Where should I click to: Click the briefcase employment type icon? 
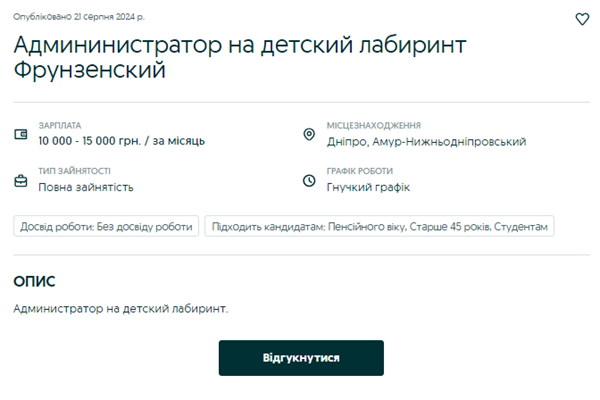[20, 180]
